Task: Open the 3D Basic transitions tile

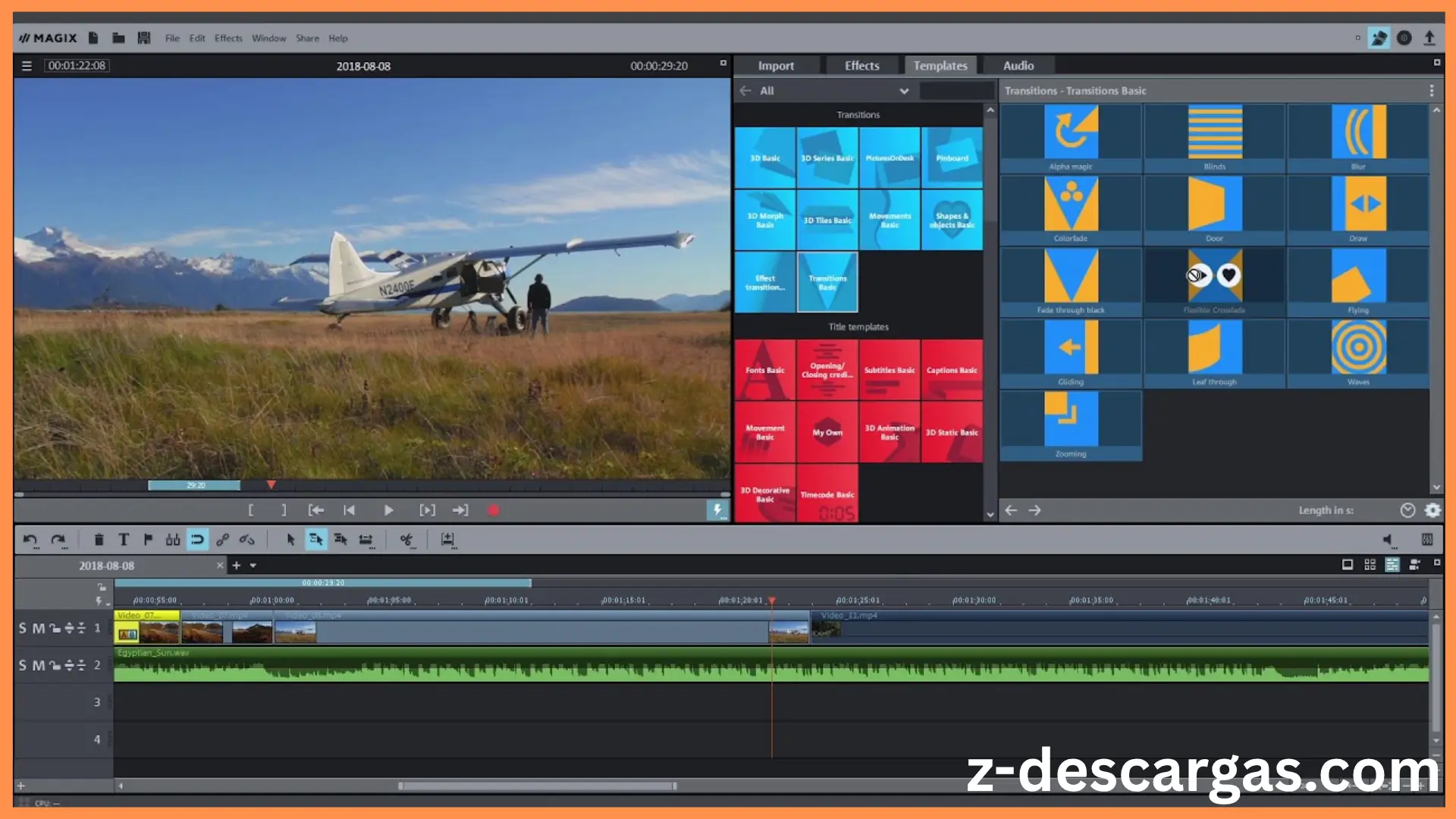Action: click(x=764, y=158)
